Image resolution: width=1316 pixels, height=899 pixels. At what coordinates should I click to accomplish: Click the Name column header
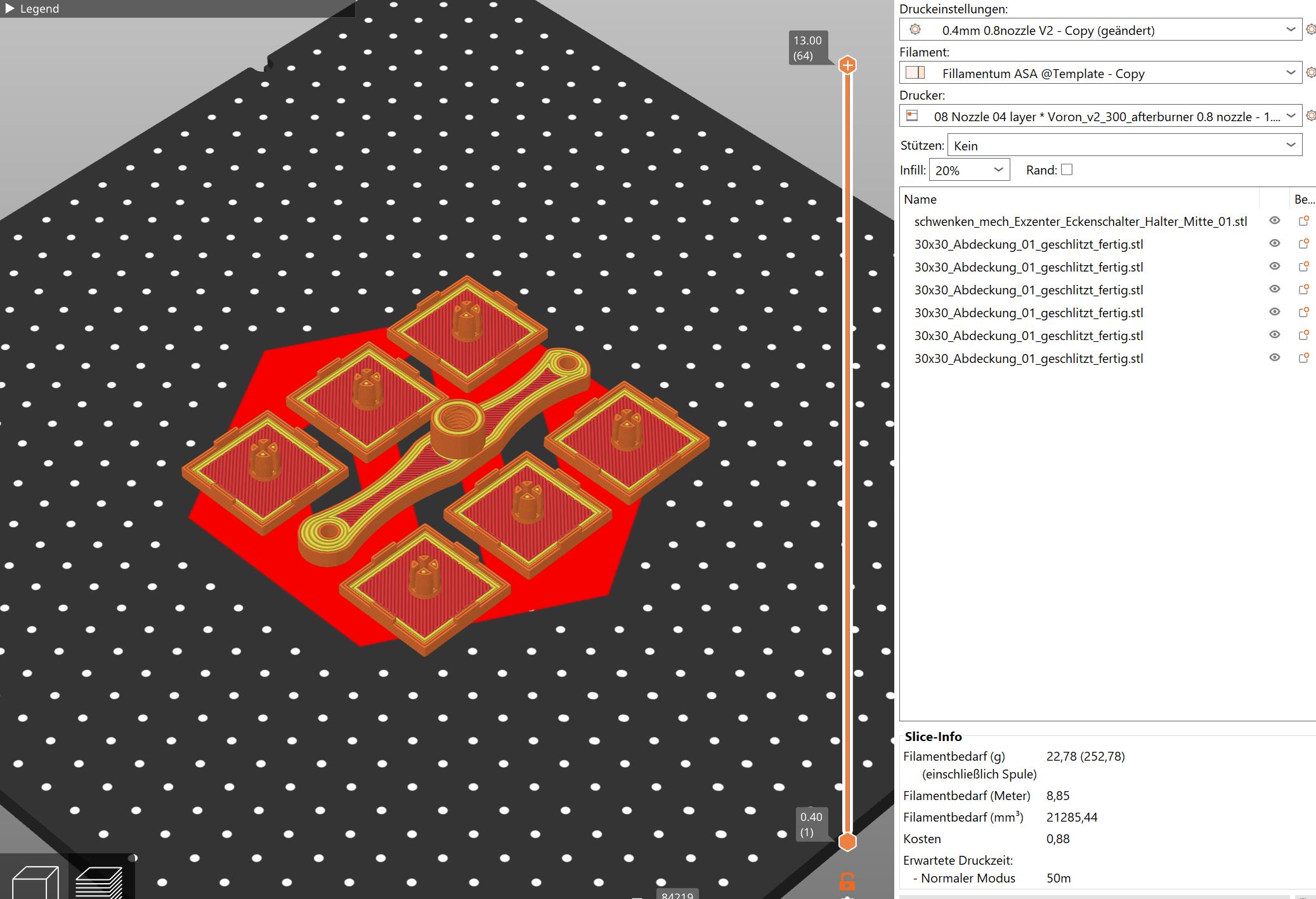tap(920, 199)
